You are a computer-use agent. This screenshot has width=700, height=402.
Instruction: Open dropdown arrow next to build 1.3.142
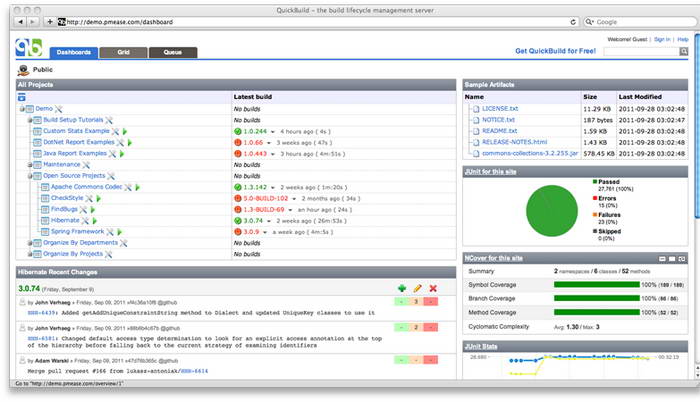[272, 188]
